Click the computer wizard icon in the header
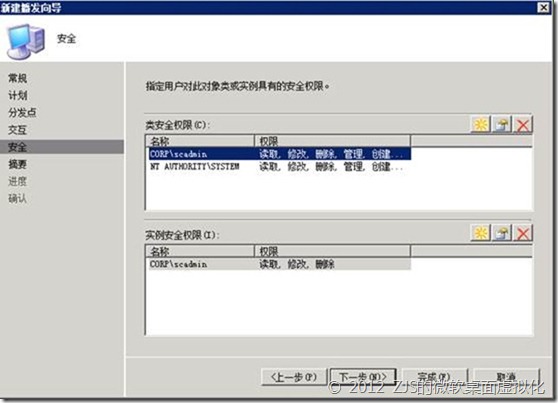The image size is (558, 403). click(26, 41)
